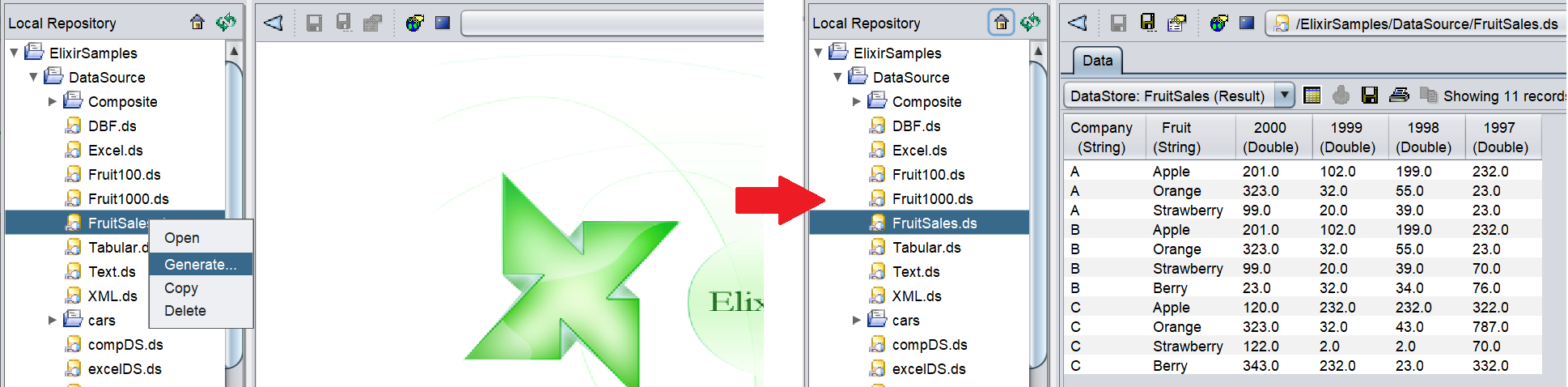Click the copy icon beside "Showing 11 records"

point(1428,96)
